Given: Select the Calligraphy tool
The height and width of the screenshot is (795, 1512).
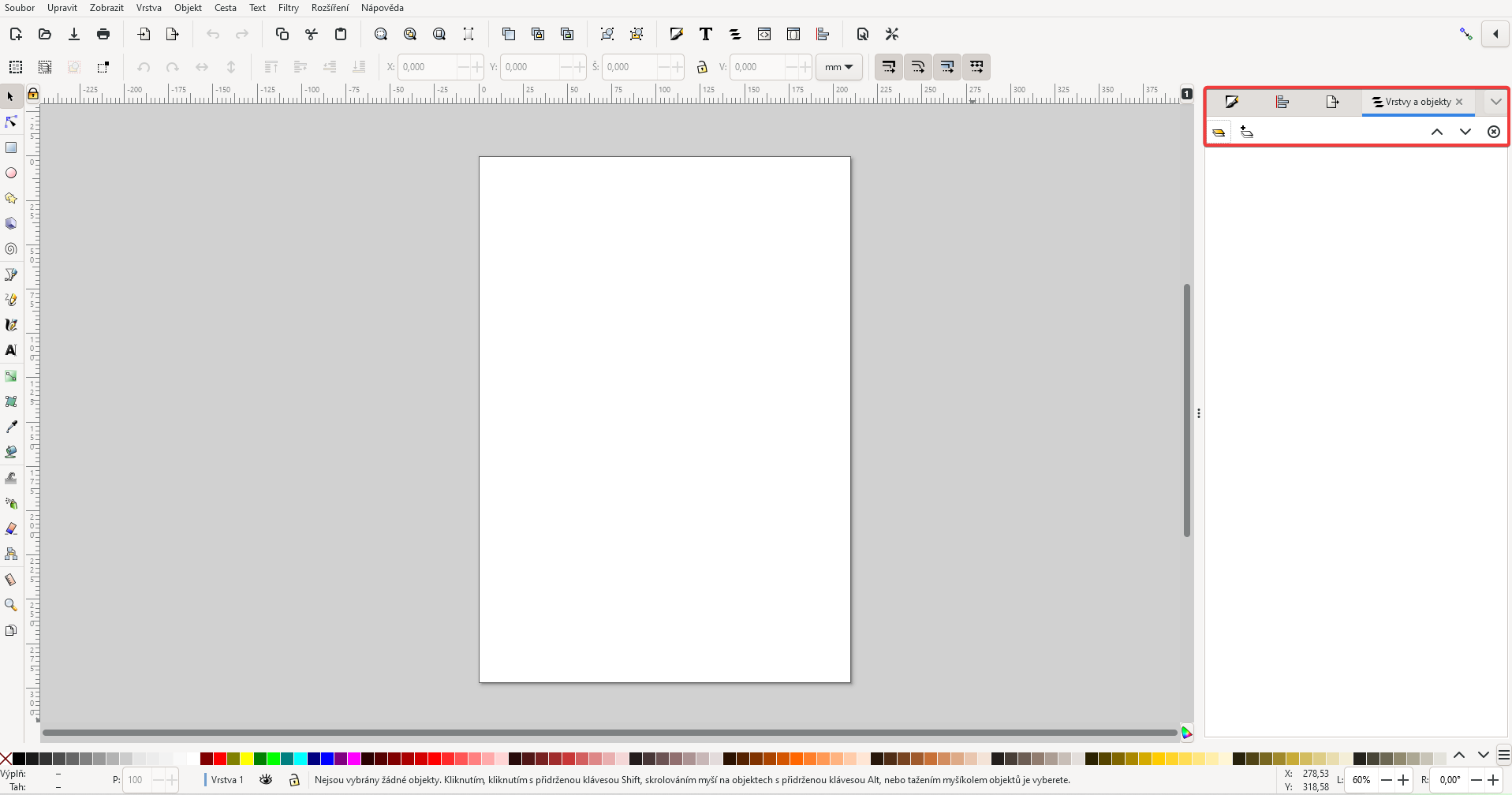Looking at the screenshot, I should click(10, 324).
